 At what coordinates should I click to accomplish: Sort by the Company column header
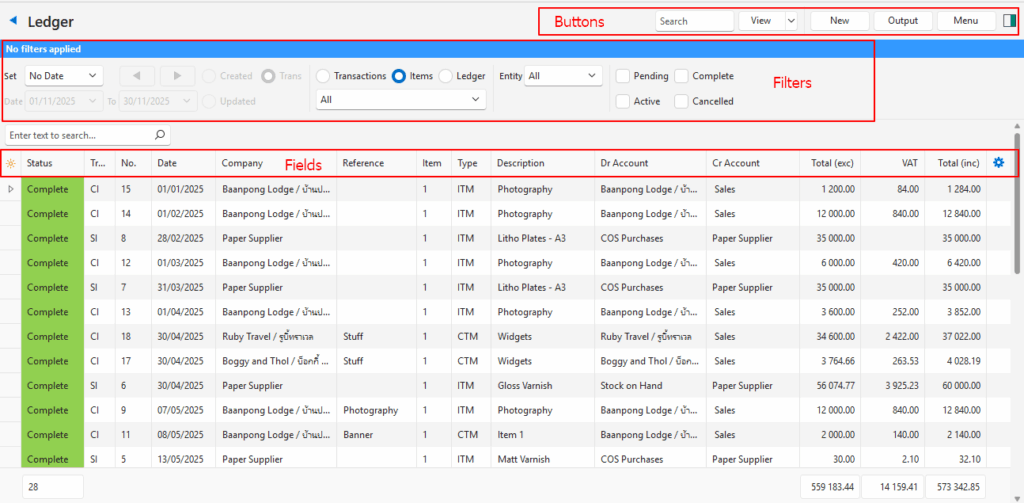coord(243,164)
